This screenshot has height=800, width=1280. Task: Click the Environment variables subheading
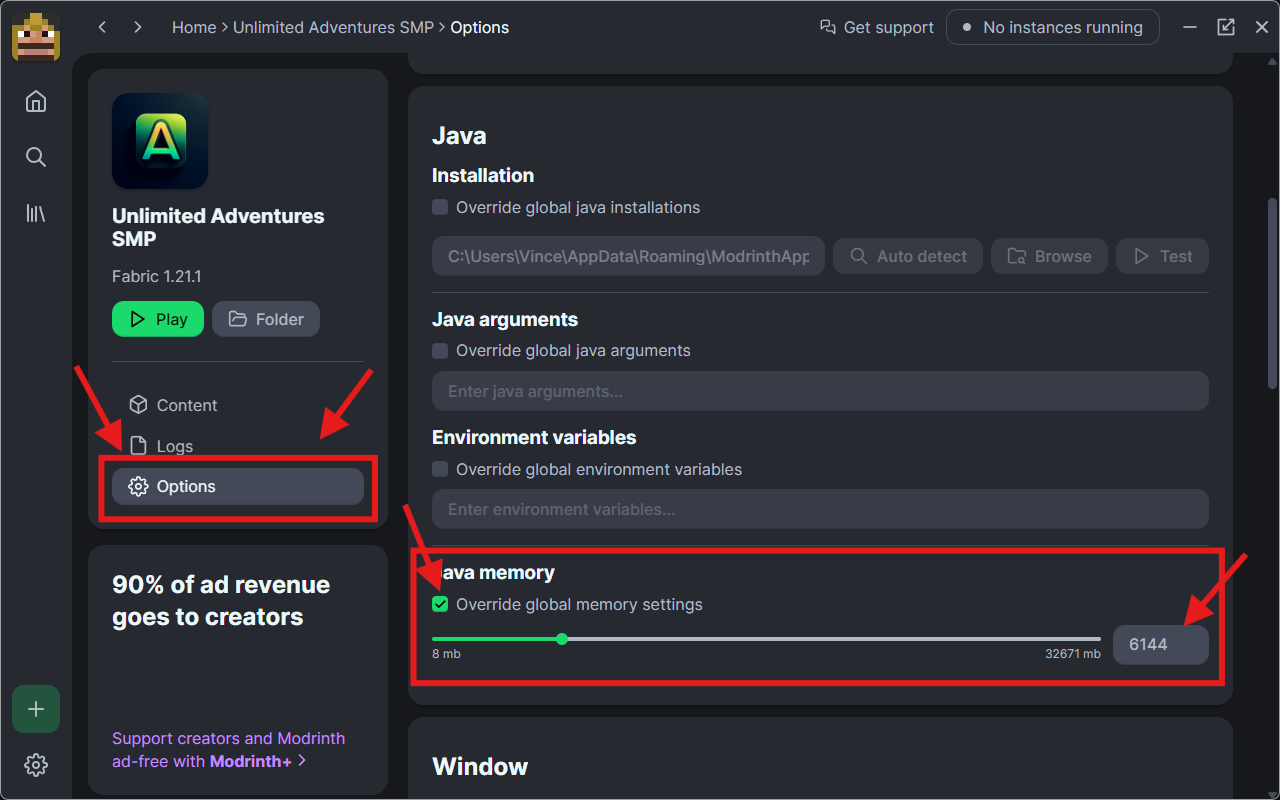point(534,437)
